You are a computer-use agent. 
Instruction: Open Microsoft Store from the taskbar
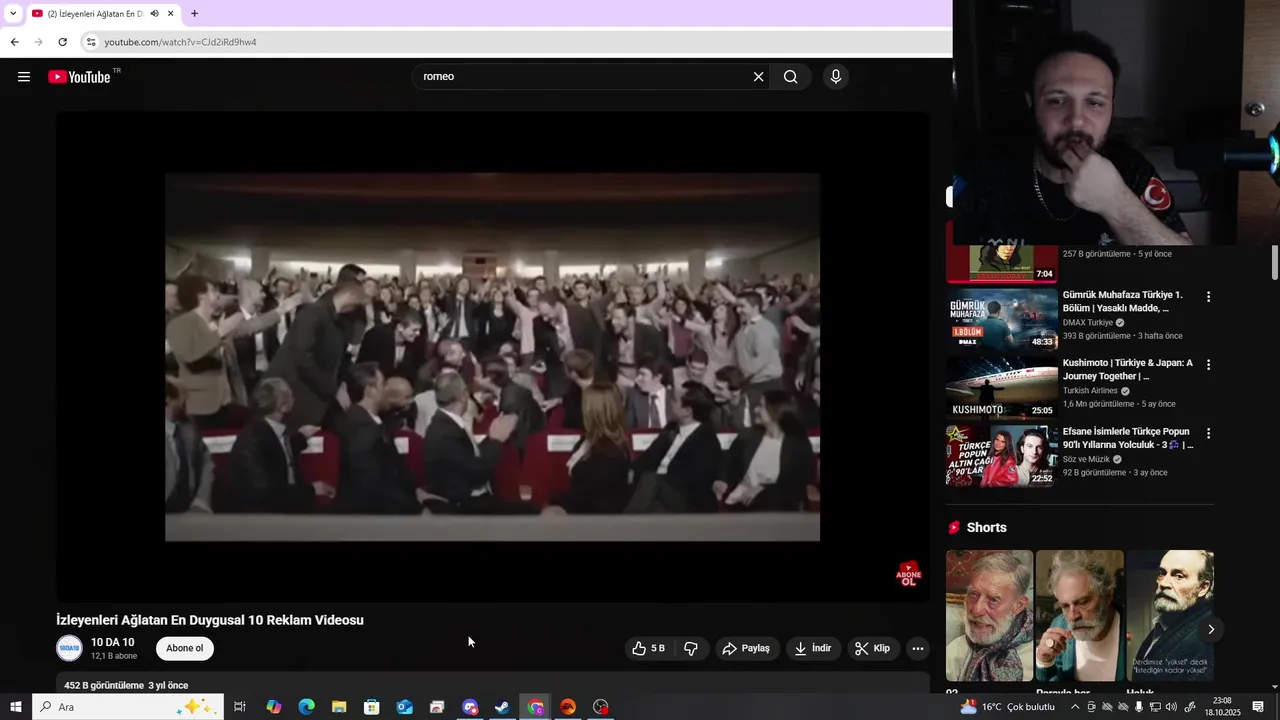[371, 707]
